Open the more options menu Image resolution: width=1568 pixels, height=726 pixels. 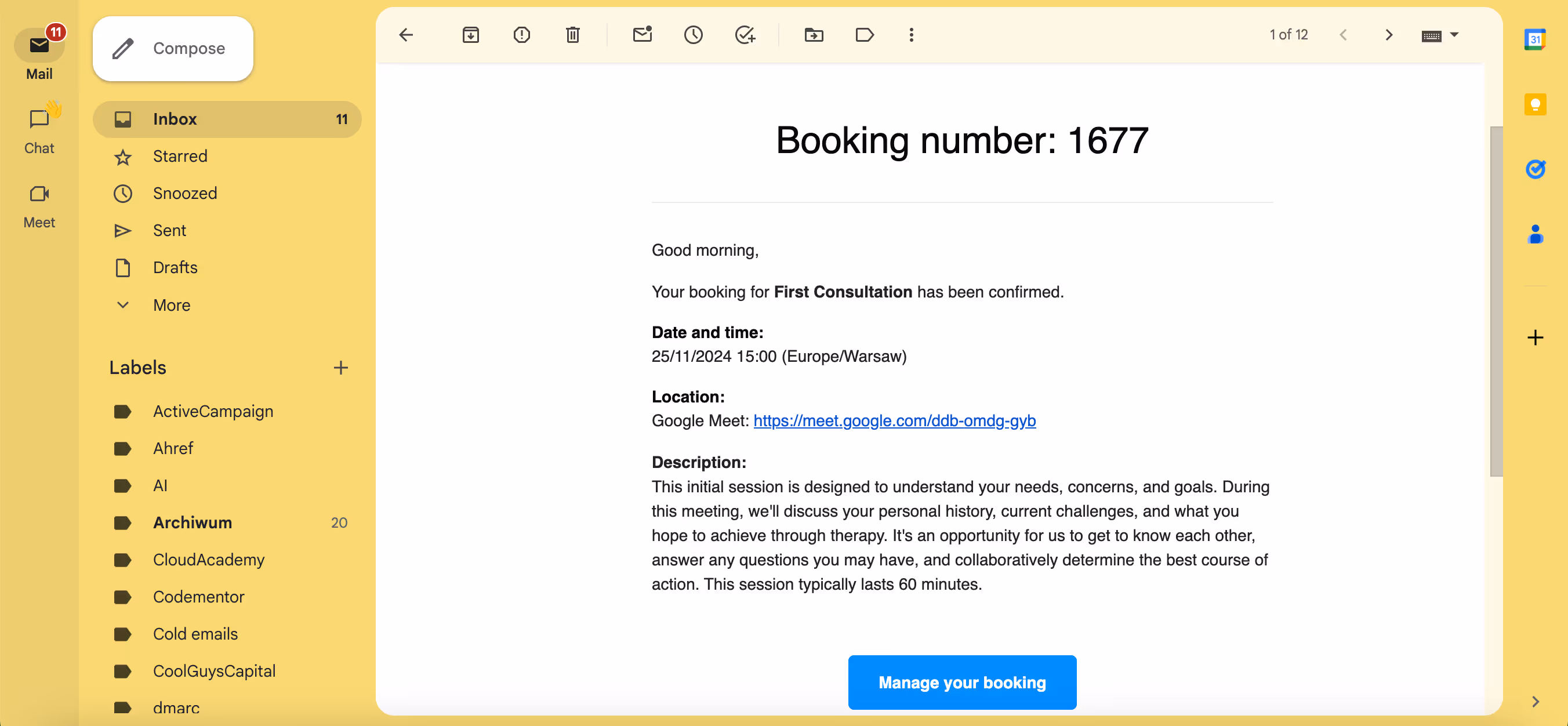click(x=911, y=35)
